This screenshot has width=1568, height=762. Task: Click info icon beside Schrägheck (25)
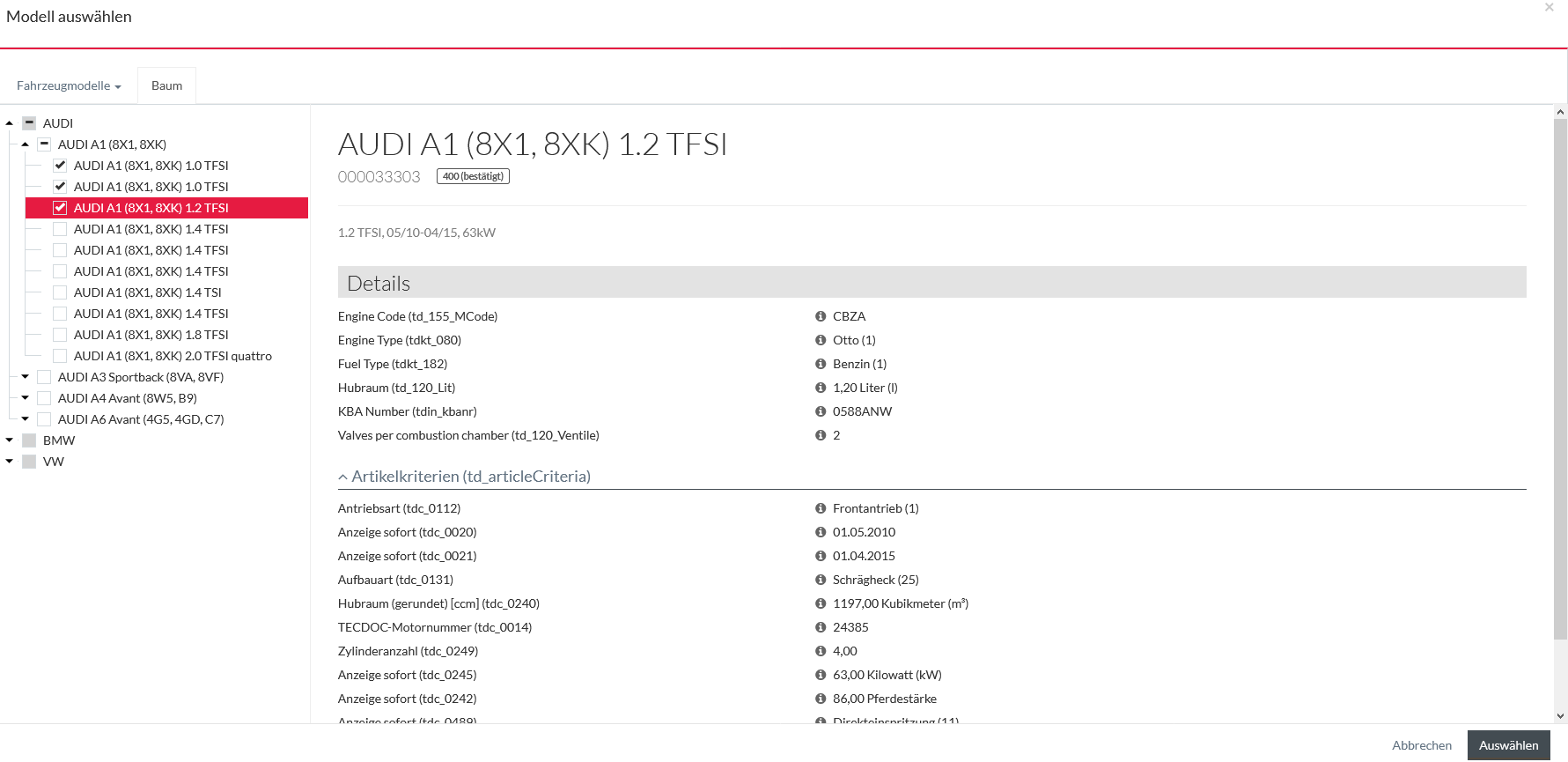tap(821, 580)
